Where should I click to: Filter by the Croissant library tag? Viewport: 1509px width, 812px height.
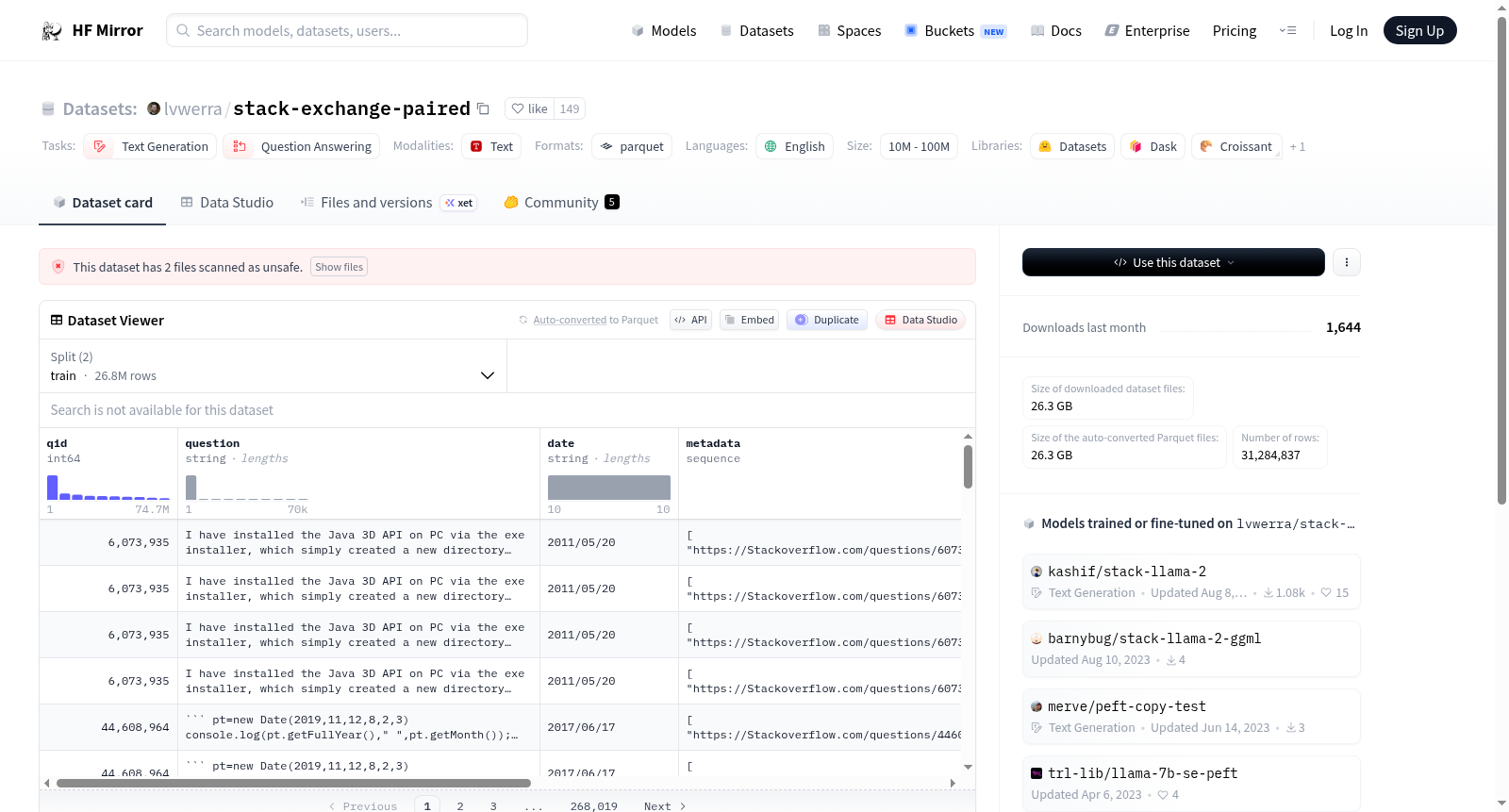1236,146
